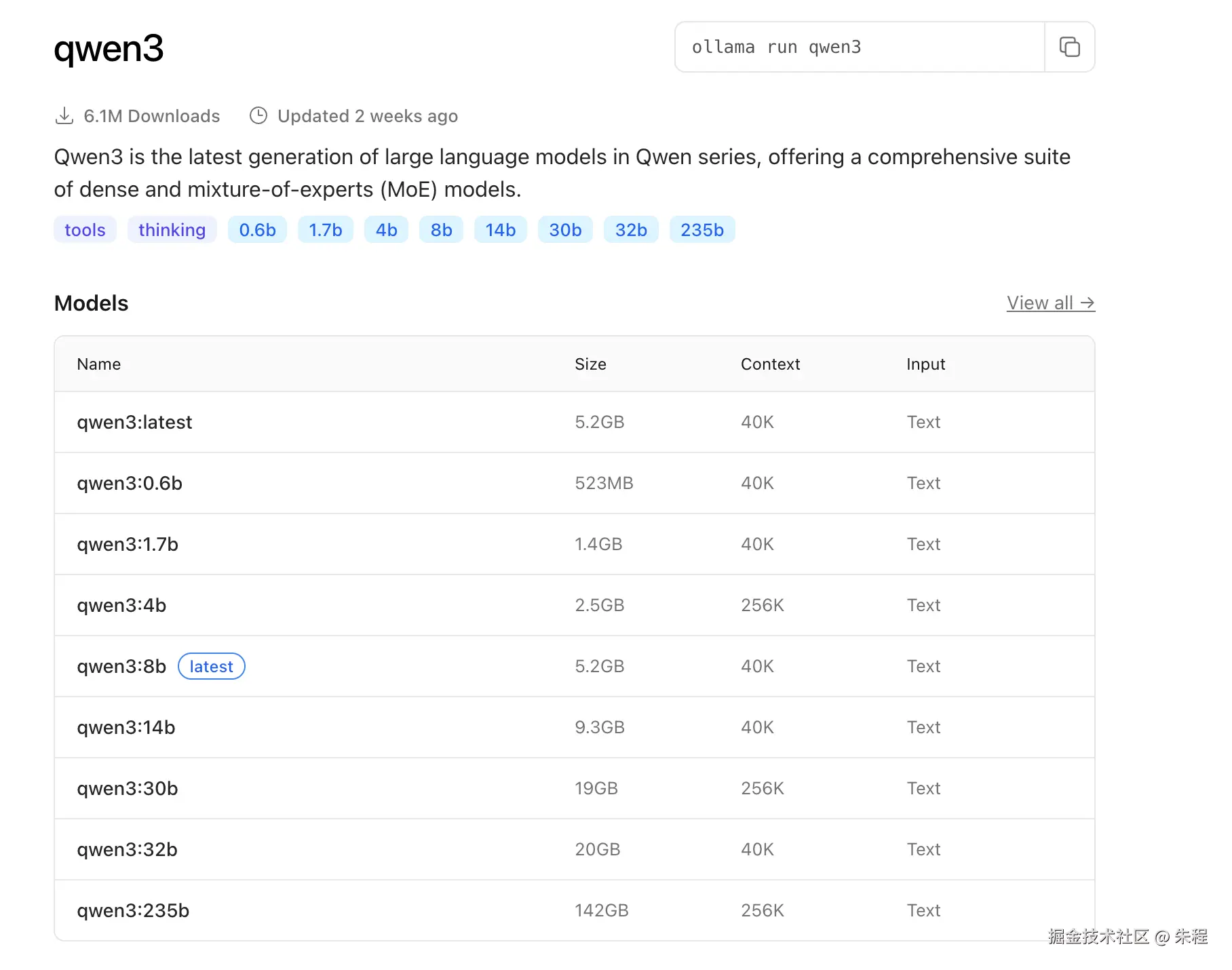Click the clock icon beside Updated
The height and width of the screenshot is (970, 1232).
[x=258, y=116]
